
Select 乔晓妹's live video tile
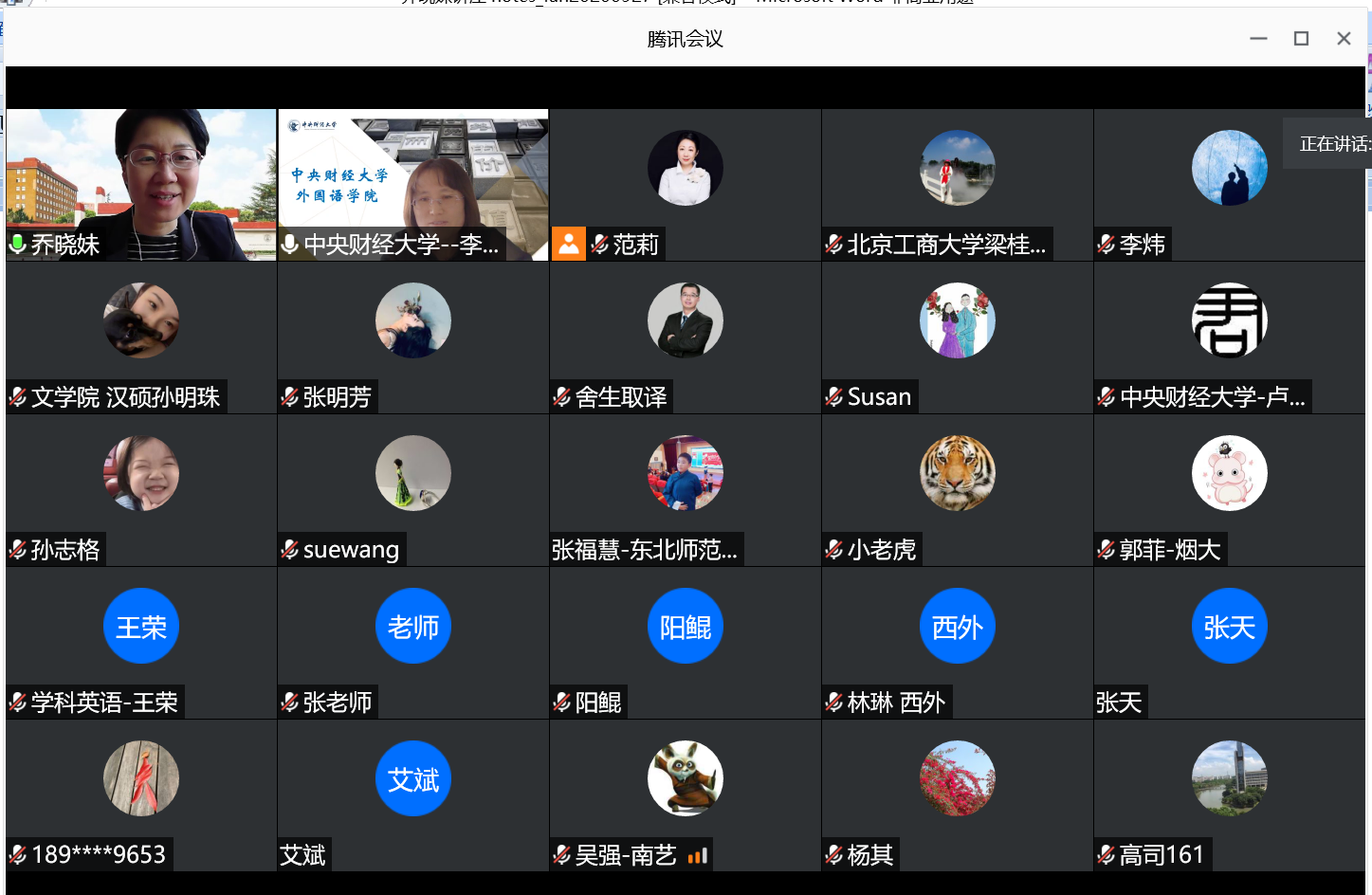click(141, 185)
